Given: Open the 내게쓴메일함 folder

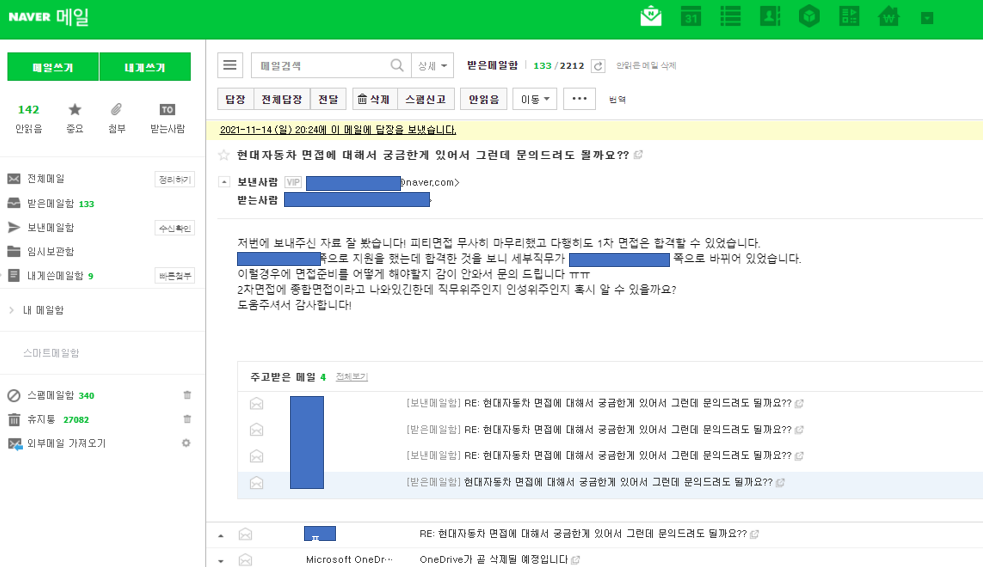Looking at the screenshot, I should coord(55,275).
